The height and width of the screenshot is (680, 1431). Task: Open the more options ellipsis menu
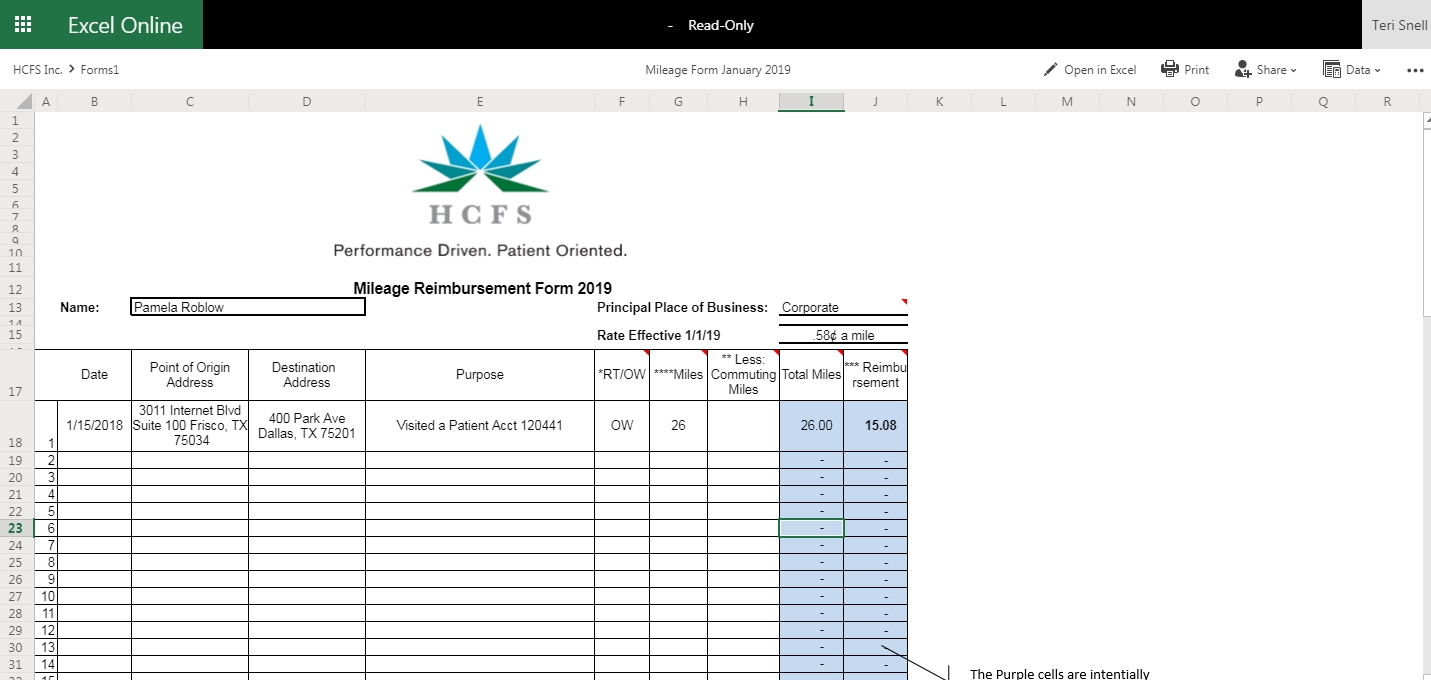1414,70
